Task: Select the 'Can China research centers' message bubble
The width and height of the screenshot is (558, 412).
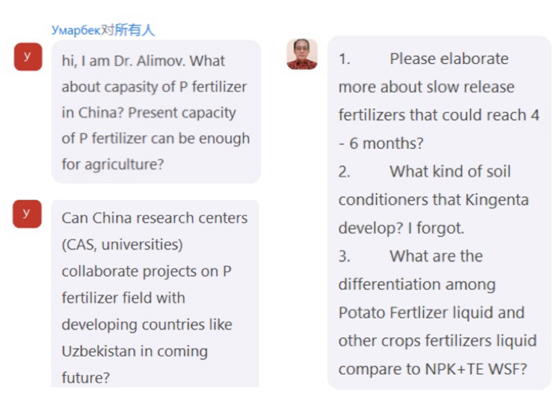Action: pos(155,294)
